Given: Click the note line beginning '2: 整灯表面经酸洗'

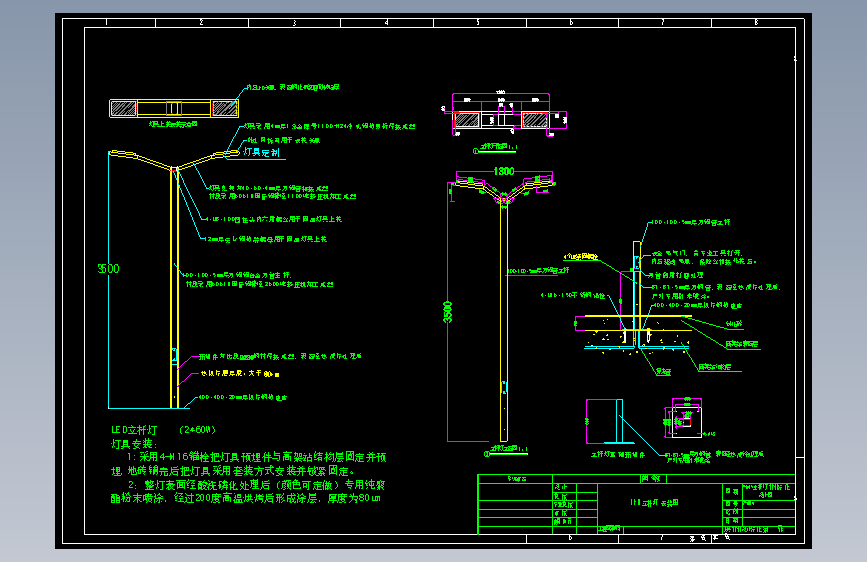Looking at the screenshot, I should pyautogui.click(x=257, y=485).
